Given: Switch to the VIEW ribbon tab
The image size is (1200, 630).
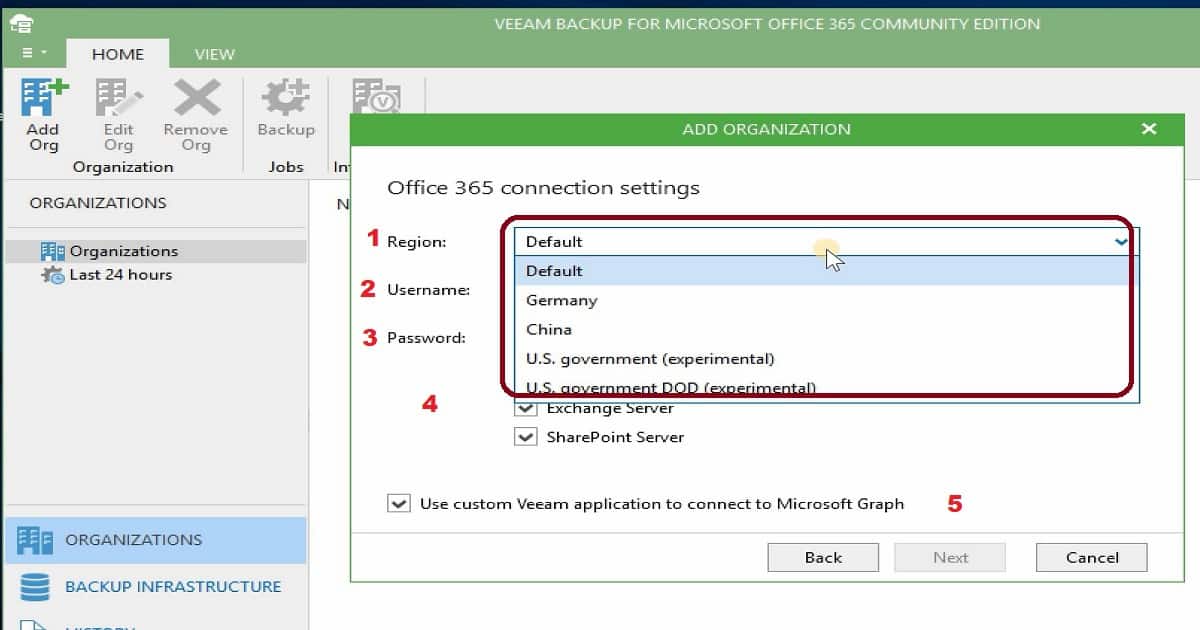Looking at the screenshot, I should (214, 54).
